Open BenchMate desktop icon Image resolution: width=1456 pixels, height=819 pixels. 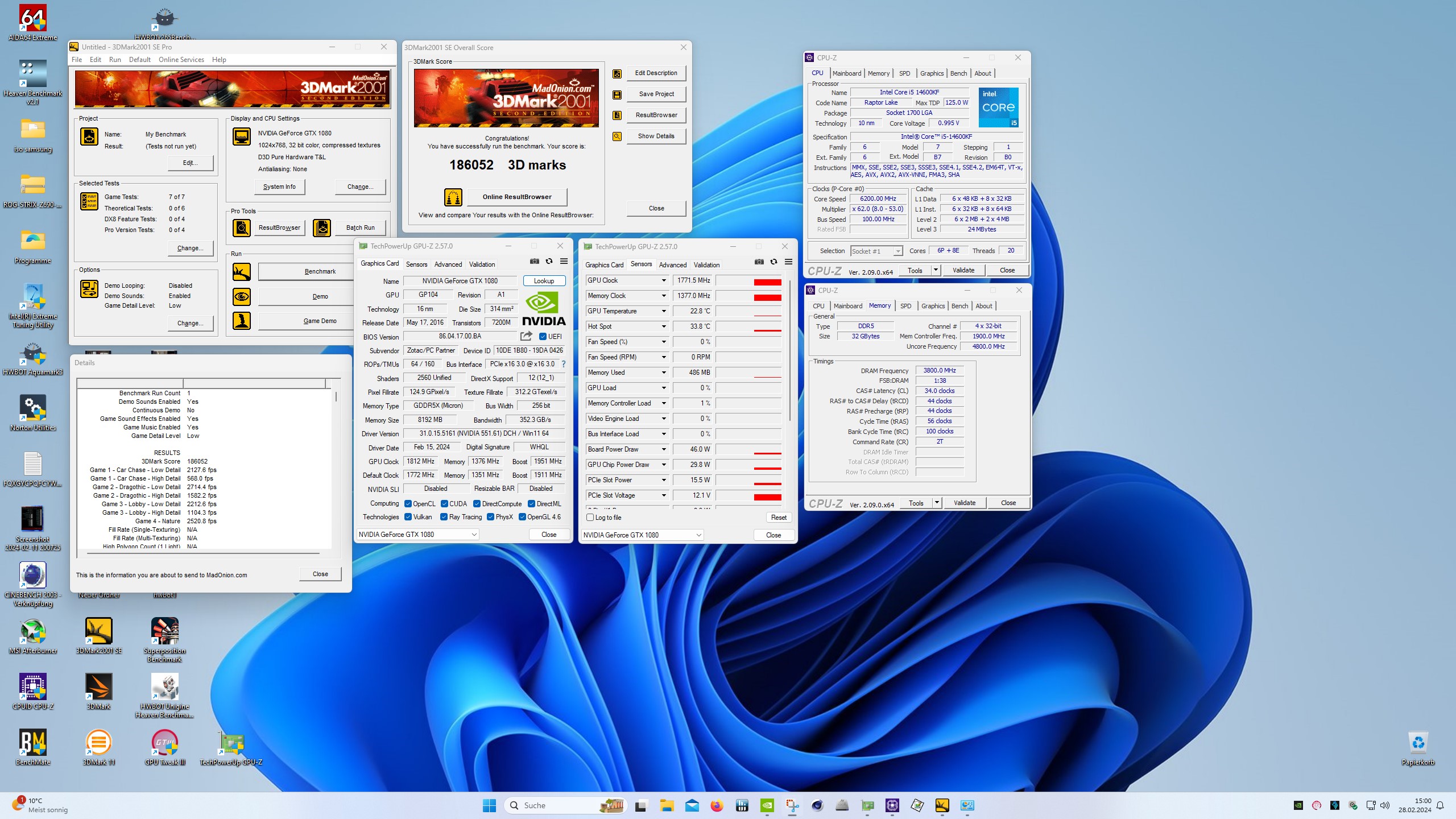[33, 747]
